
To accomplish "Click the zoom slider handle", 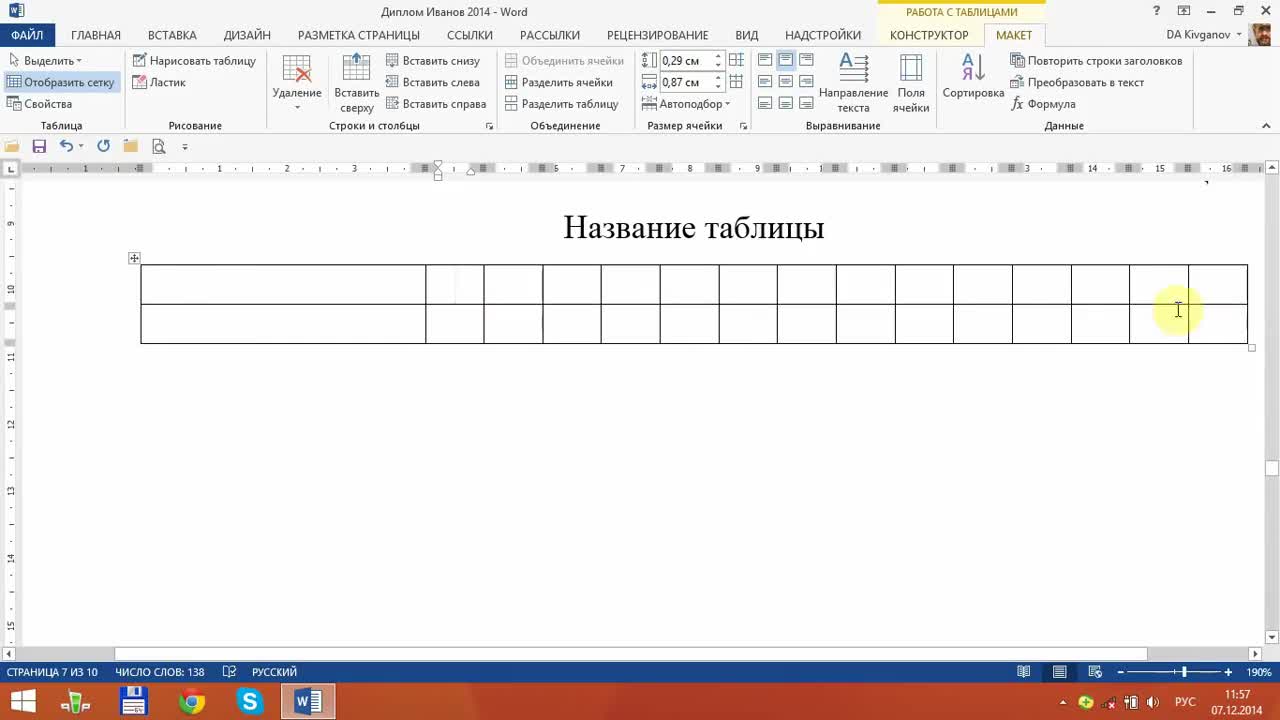I will click(x=1184, y=672).
